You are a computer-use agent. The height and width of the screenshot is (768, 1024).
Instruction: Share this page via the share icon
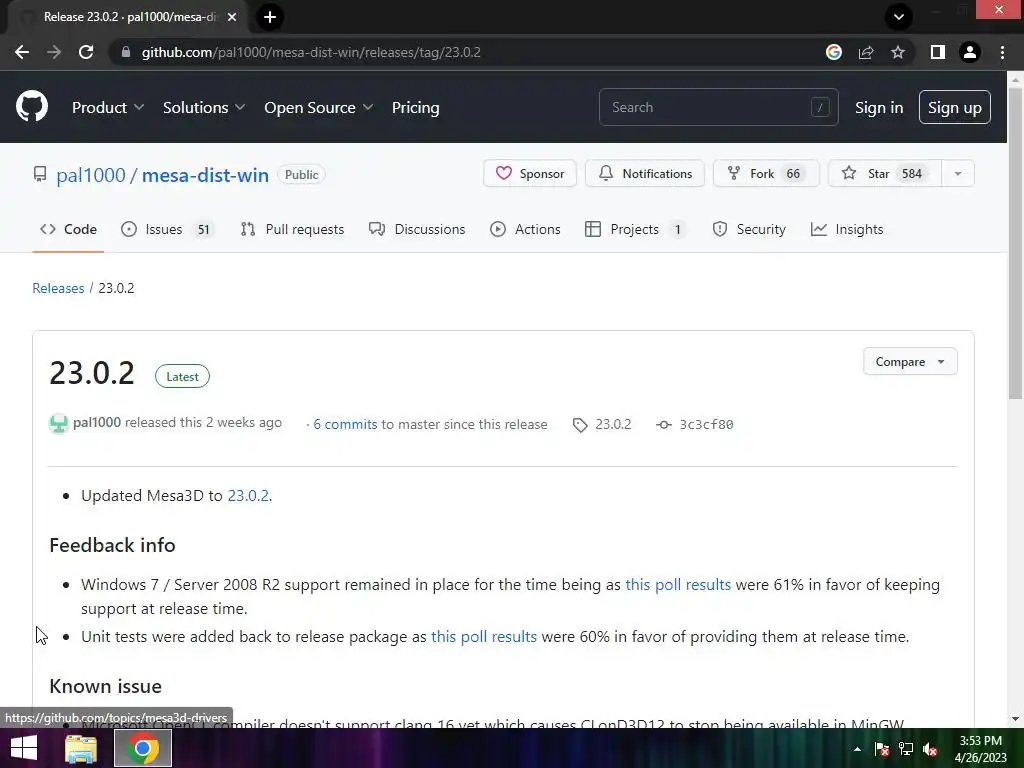coord(866,52)
